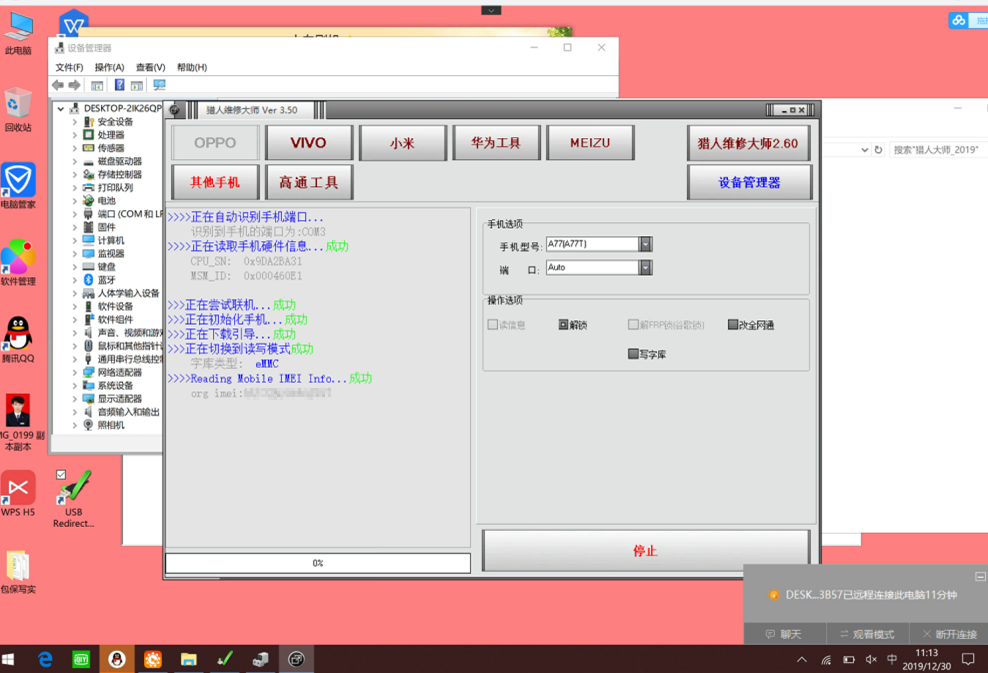Select 传感器 in the device tree
The image size is (988, 673).
(111, 148)
